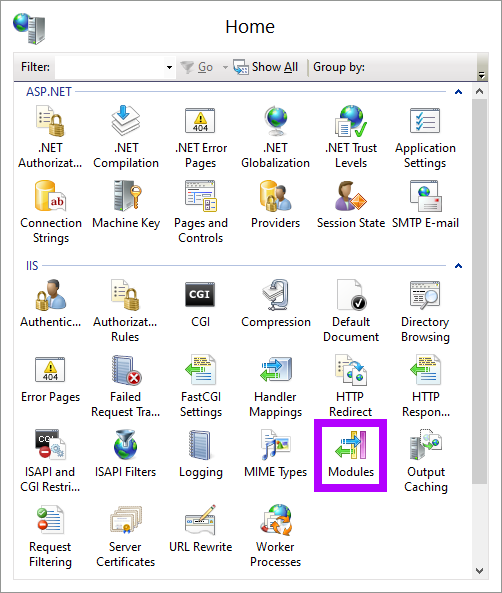Select the Modules icon
502x593 pixels.
tap(351, 455)
